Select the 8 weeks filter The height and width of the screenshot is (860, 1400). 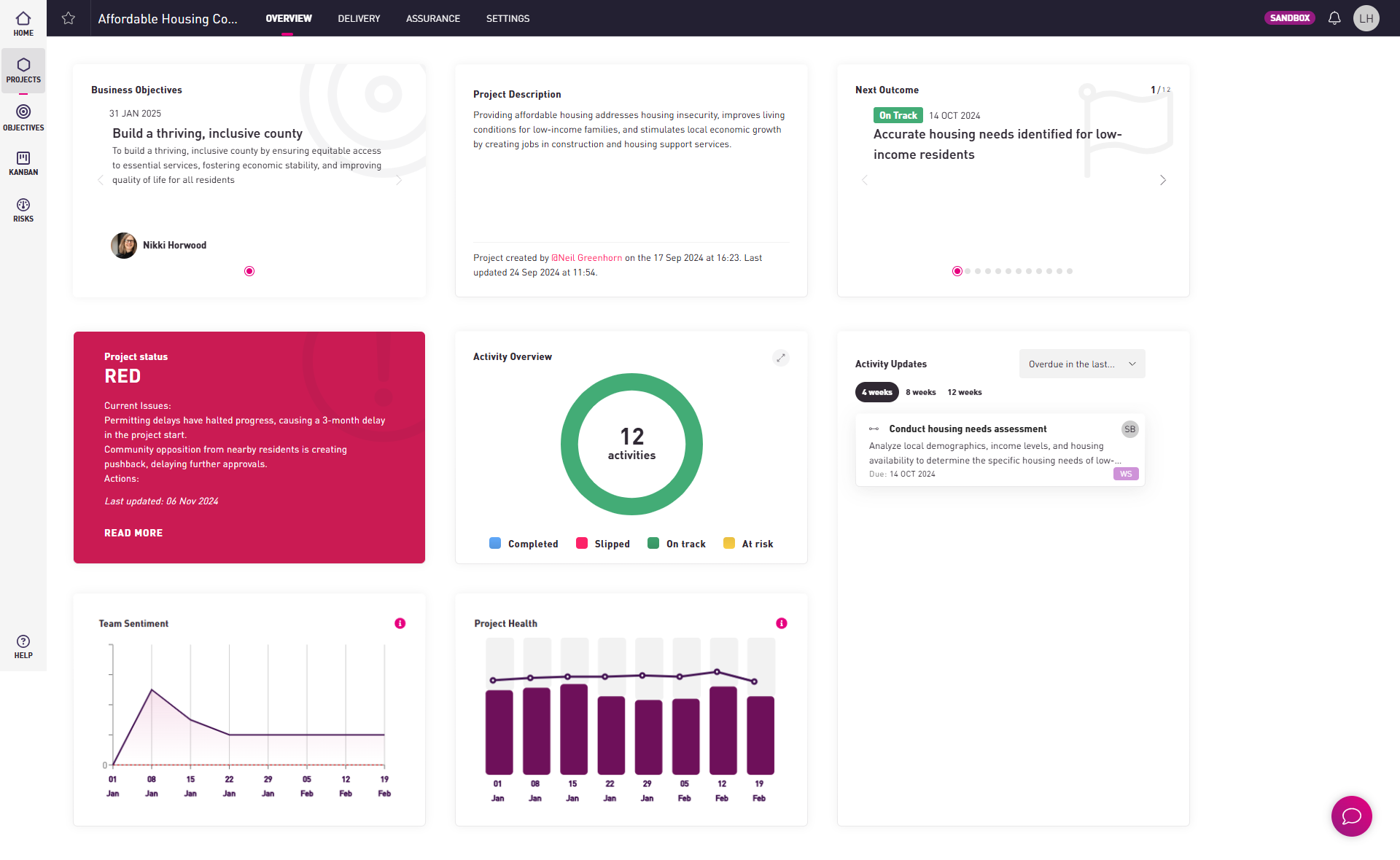tap(921, 392)
